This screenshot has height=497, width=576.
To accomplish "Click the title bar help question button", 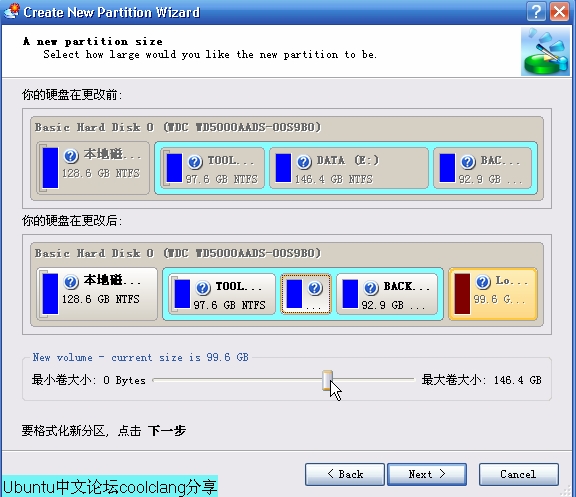I will click(536, 12).
